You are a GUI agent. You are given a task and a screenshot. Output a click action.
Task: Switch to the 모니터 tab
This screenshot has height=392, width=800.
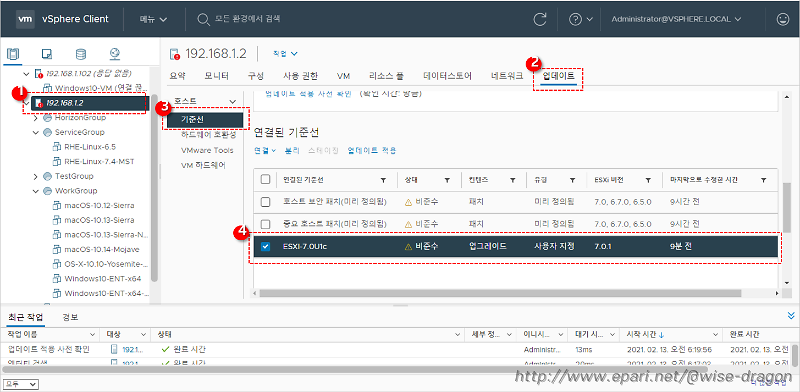click(216, 76)
